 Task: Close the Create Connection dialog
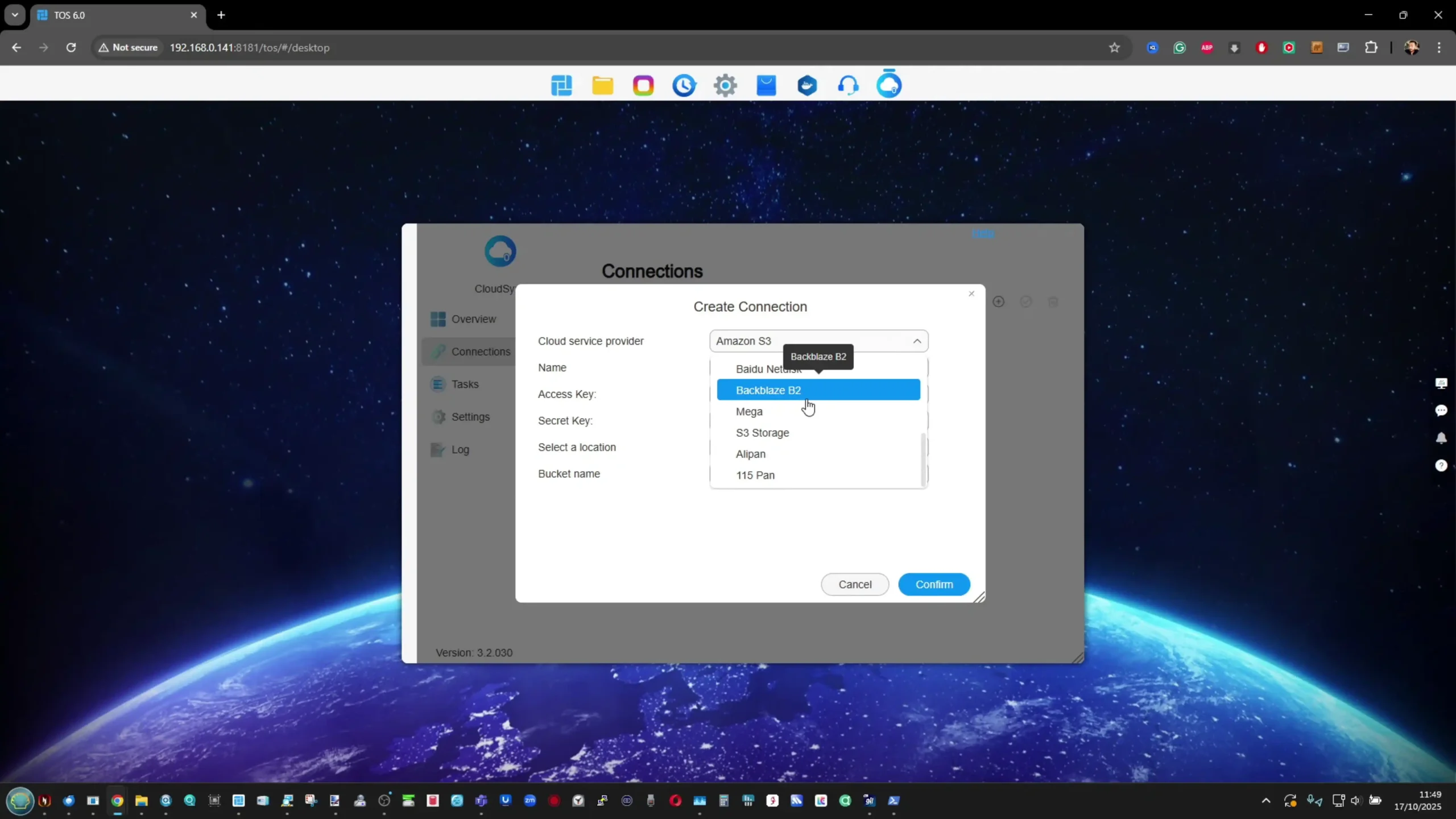coord(971,294)
